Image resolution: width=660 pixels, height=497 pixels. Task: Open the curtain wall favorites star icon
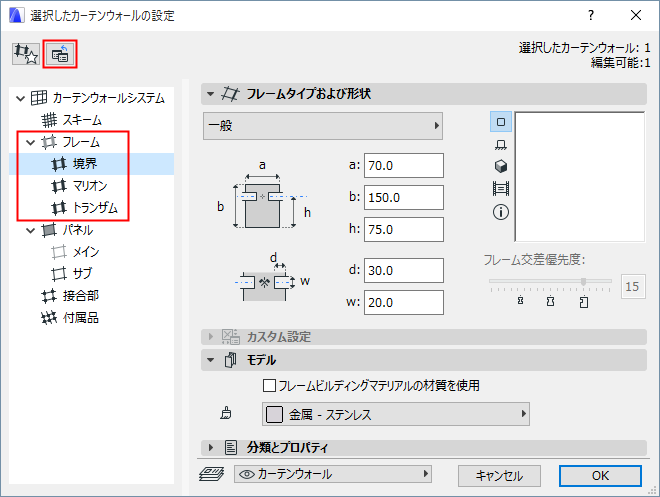tap(26, 54)
